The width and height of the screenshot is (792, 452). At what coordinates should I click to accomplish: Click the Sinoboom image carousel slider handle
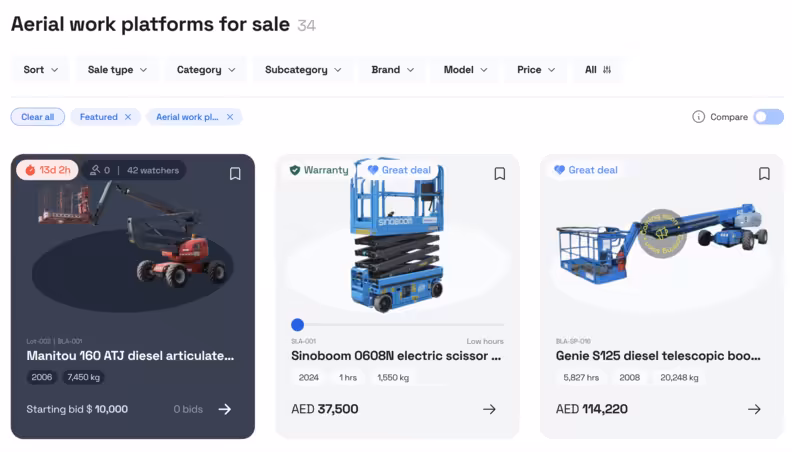click(x=297, y=324)
